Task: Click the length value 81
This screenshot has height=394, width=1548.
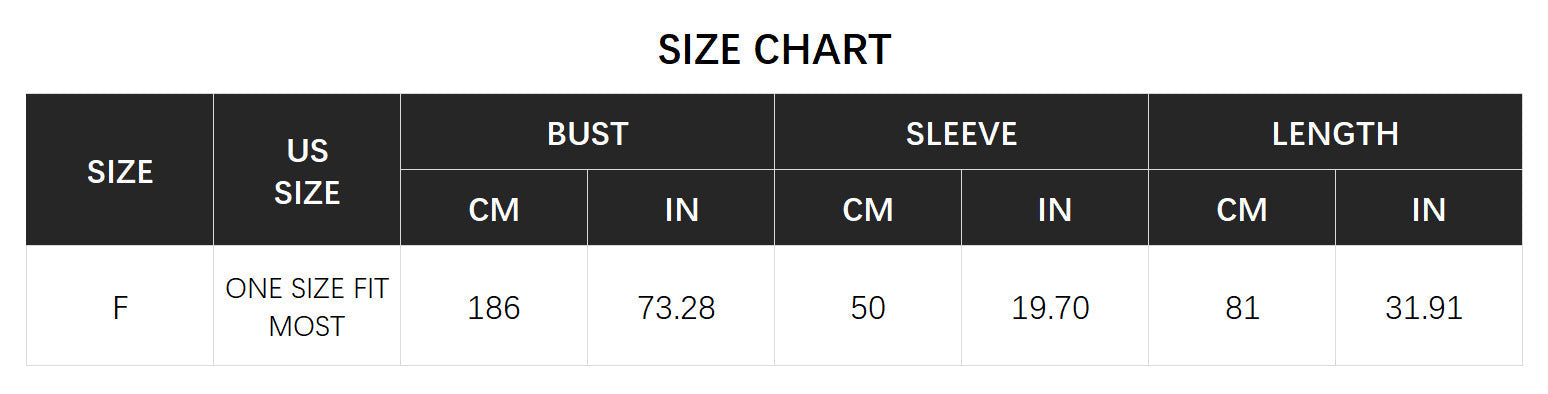Action: [x=1242, y=306]
